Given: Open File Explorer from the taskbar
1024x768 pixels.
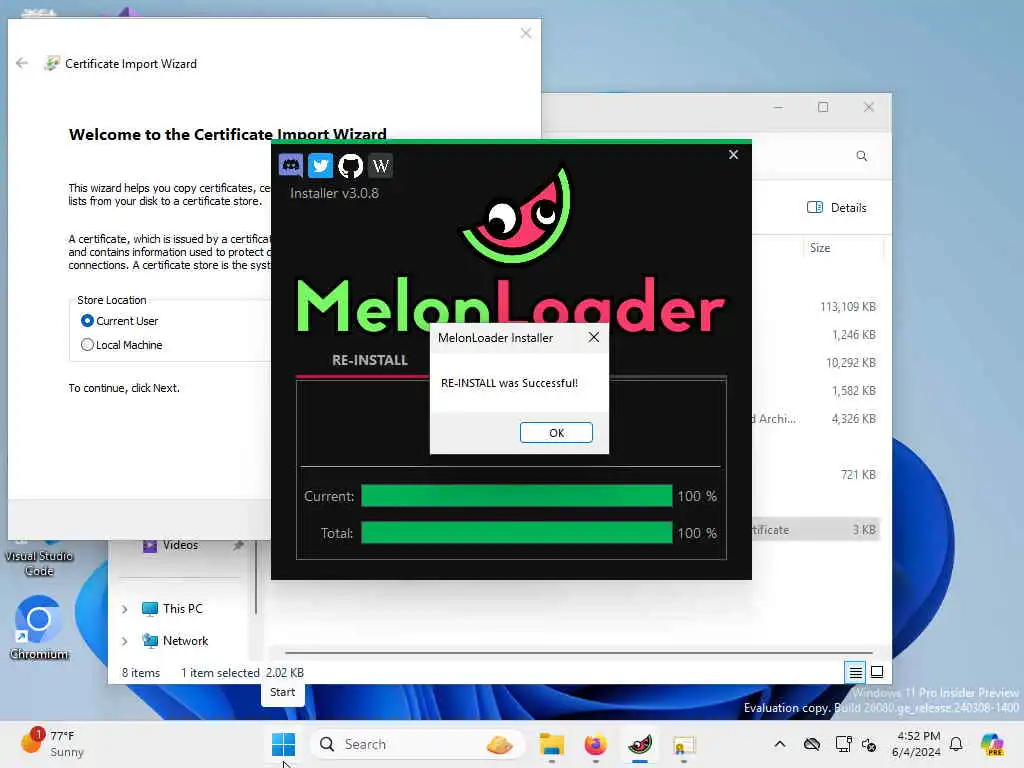Looking at the screenshot, I should 552,744.
